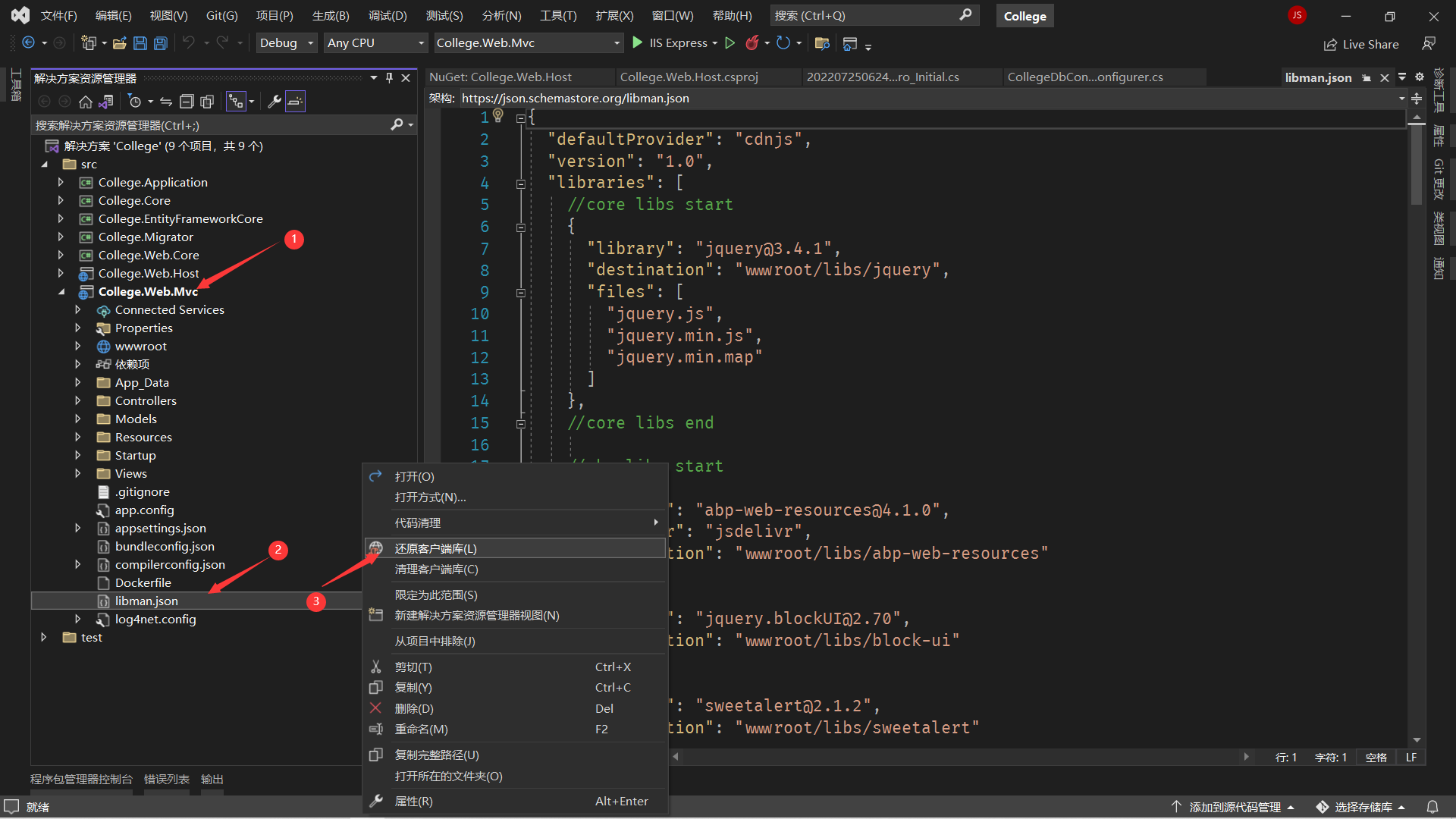Click the wrench Properties icon in Solution Explorer
Screen dimensions: 1456x819
(275, 102)
